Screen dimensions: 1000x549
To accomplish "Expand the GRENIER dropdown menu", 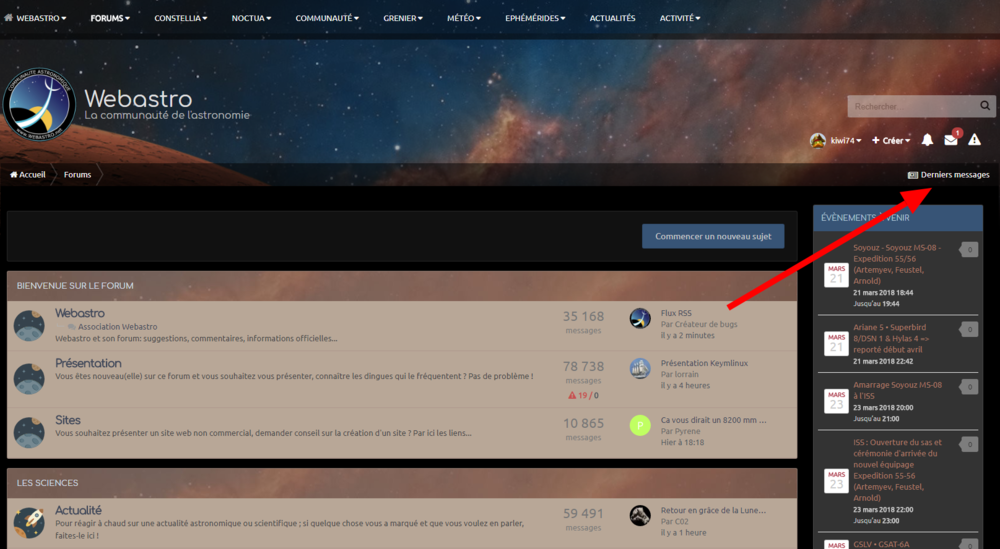I will point(403,18).
